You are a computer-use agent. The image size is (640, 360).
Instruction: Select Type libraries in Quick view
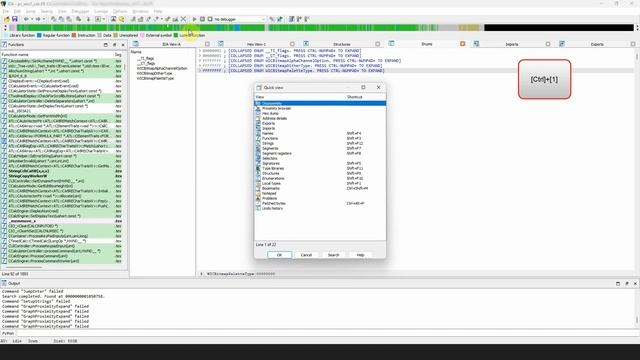[x=320, y=168]
